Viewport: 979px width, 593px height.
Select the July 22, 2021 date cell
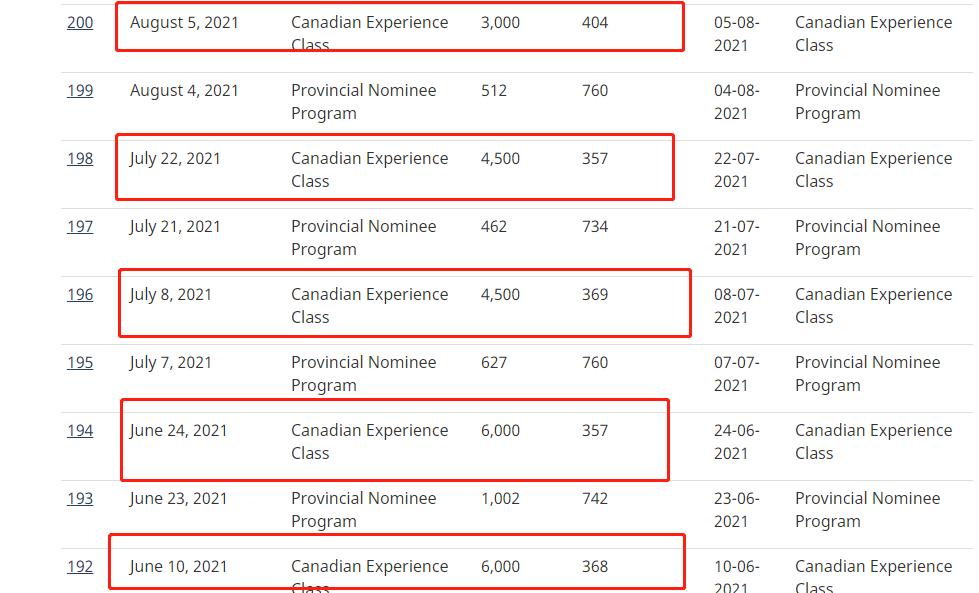click(x=175, y=158)
